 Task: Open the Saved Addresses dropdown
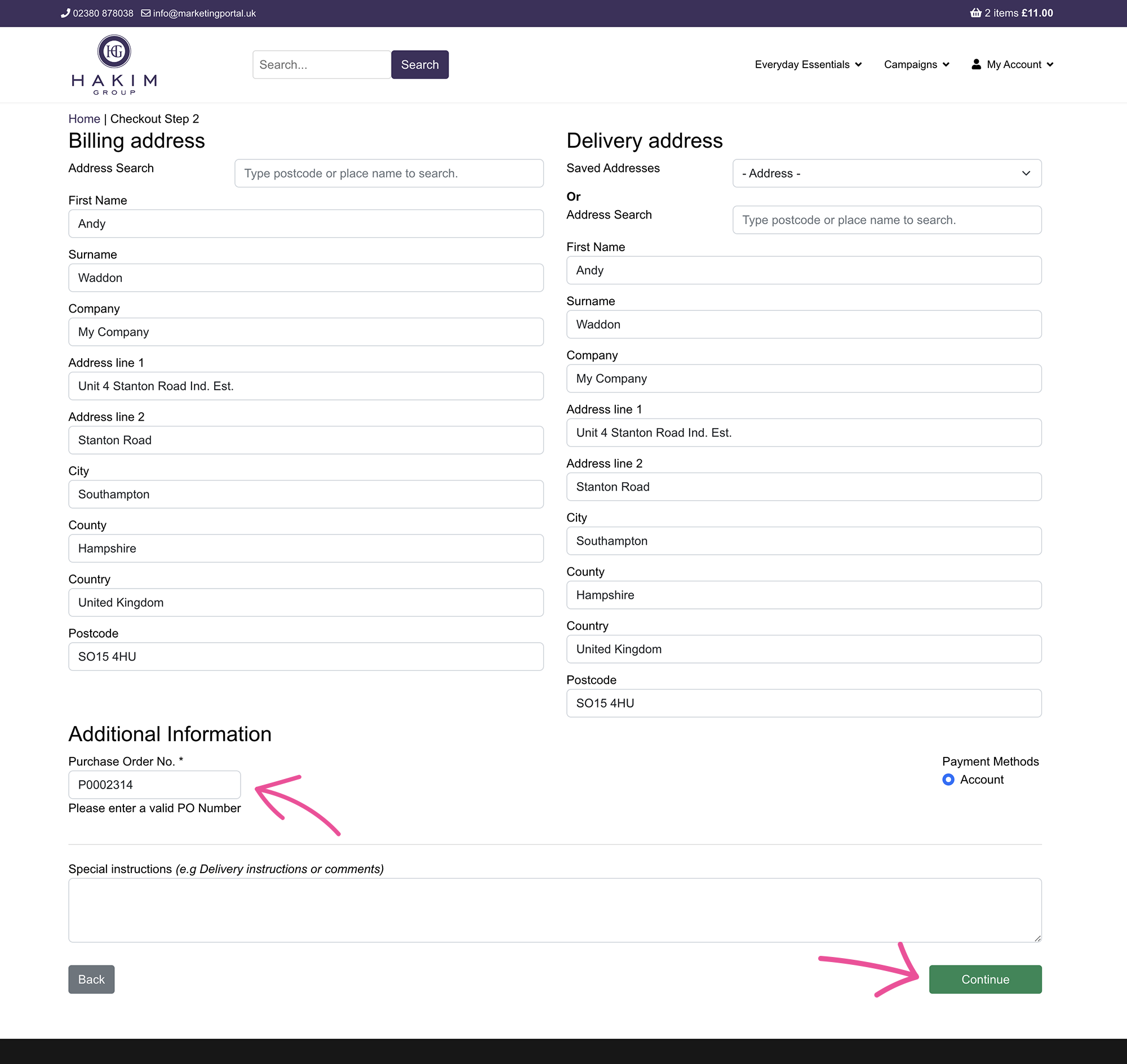point(887,173)
